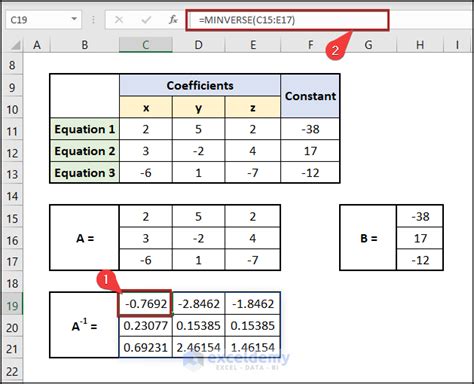This screenshot has height=384, width=474.
Task: Select column F header
Action: pyautogui.click(x=310, y=45)
